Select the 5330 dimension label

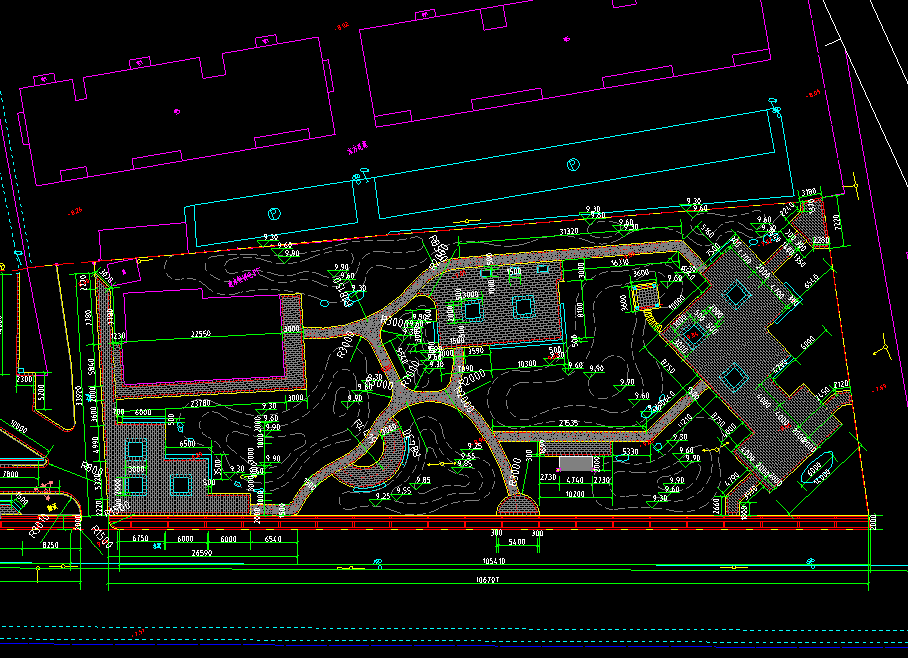point(630,453)
